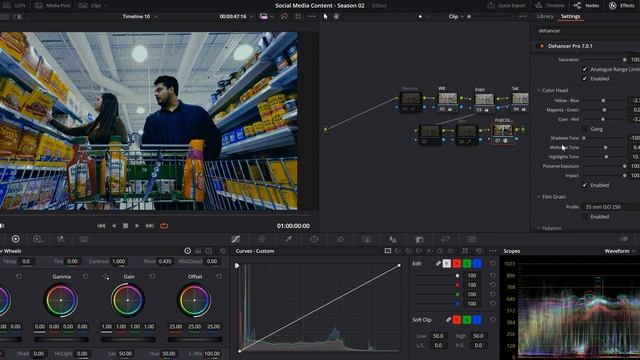Screen dimensions: 640x360
Task: Open the Qualifier eyedropper palette
Action: click(288, 239)
